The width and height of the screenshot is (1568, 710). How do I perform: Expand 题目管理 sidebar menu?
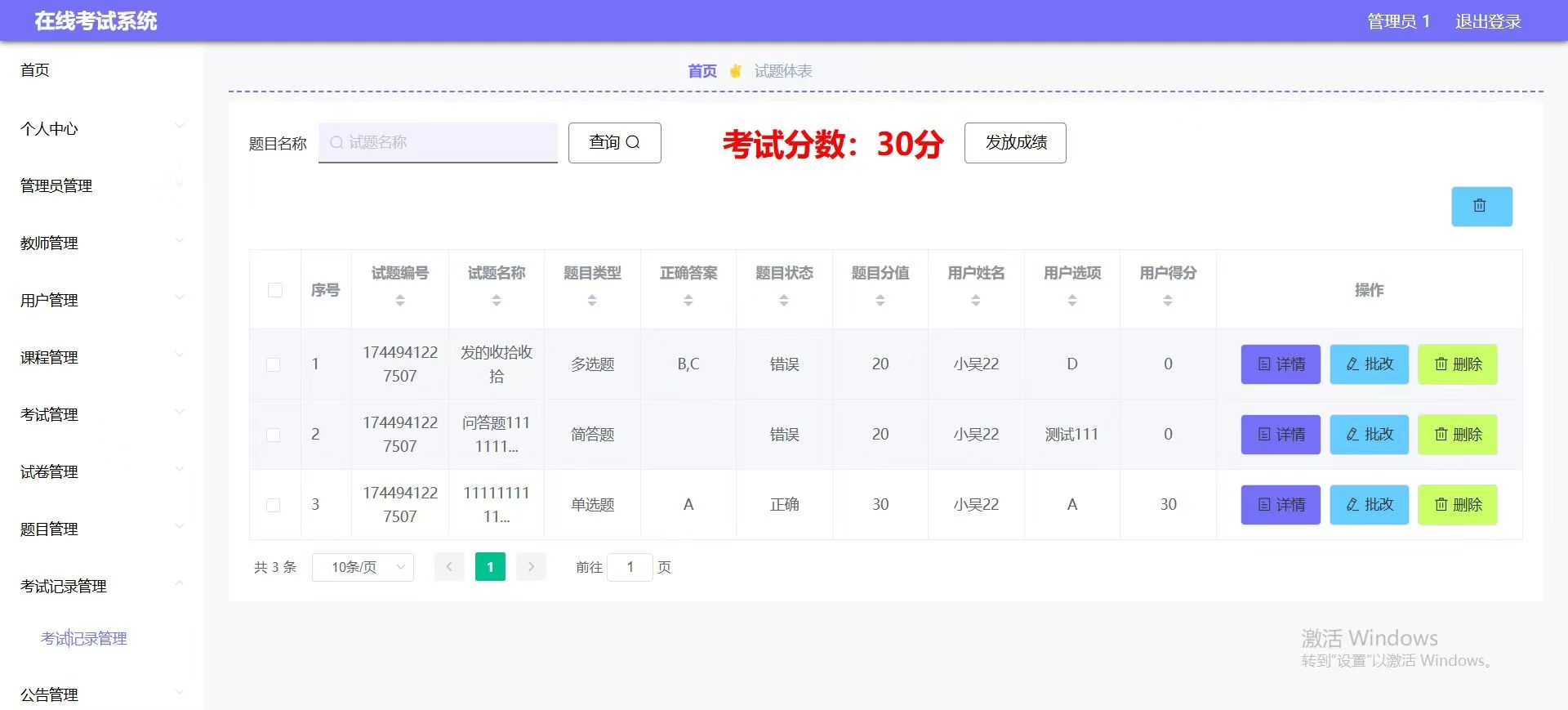tap(102, 529)
